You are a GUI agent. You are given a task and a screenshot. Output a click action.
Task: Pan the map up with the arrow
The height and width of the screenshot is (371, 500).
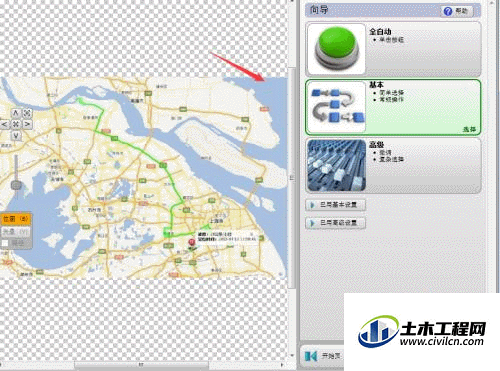[x=16, y=113]
